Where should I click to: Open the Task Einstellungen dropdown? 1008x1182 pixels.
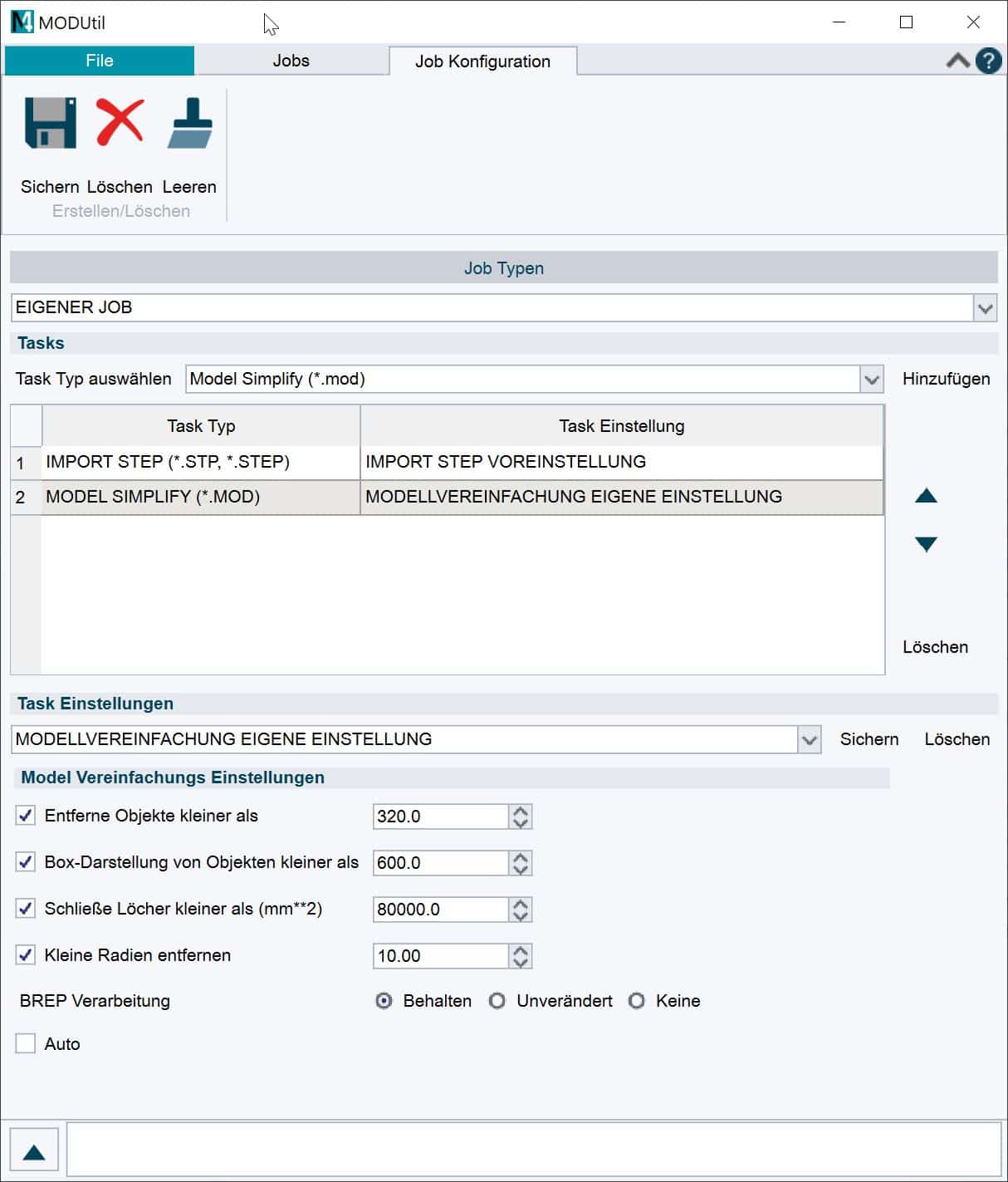[809, 738]
